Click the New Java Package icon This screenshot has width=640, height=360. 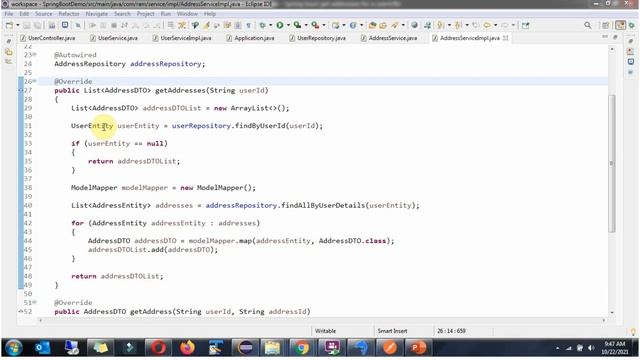336,25
